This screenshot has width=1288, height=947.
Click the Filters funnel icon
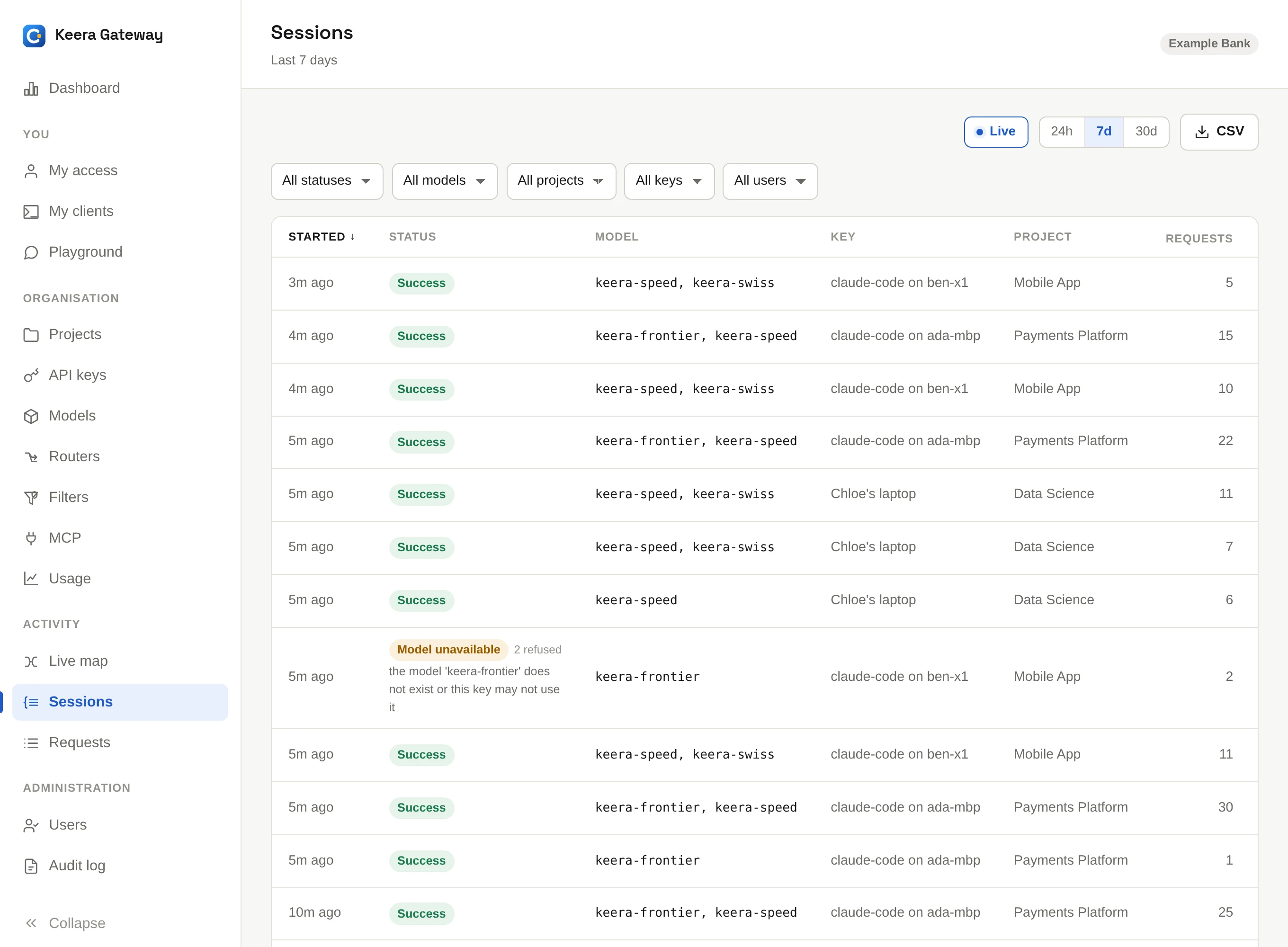(31, 498)
